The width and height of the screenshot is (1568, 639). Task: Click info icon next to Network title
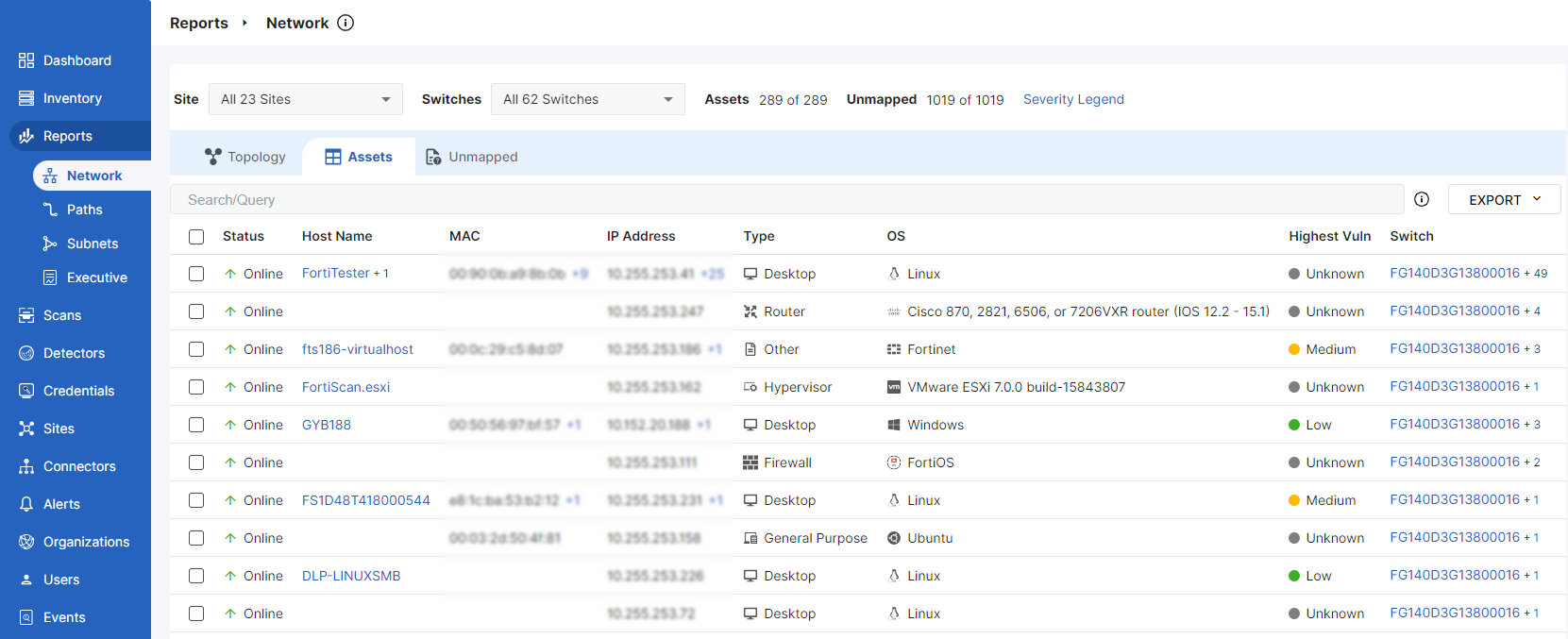tap(346, 23)
